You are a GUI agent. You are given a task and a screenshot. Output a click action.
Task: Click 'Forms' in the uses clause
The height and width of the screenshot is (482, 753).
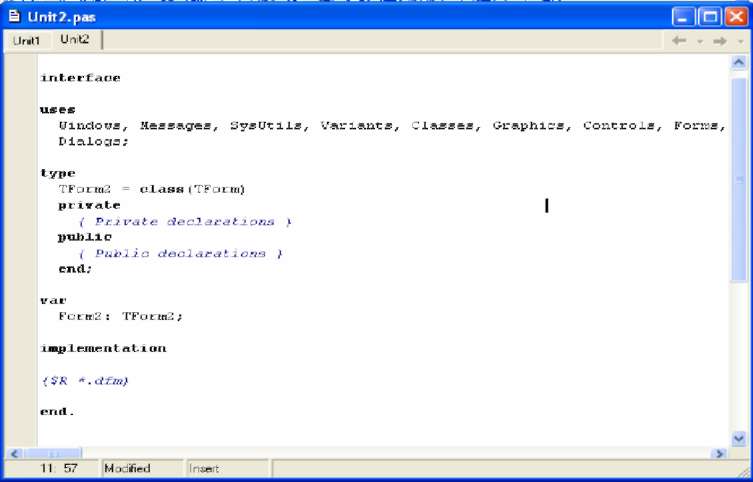tap(696, 126)
